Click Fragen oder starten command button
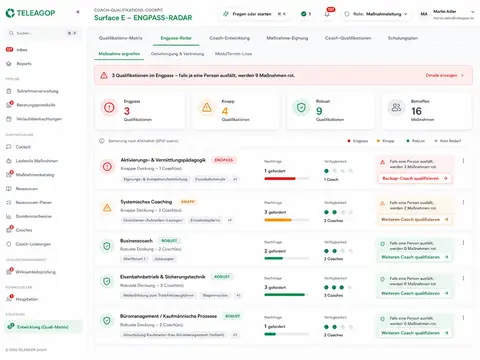 [255, 14]
